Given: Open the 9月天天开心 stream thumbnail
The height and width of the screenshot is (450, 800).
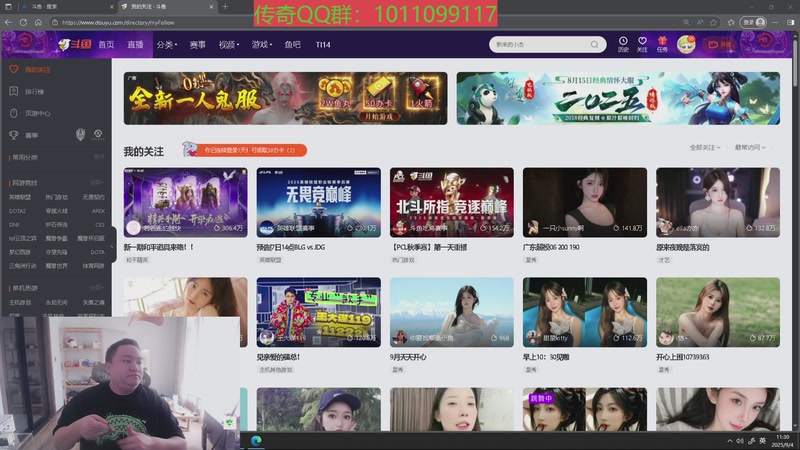Looking at the screenshot, I should coord(452,312).
